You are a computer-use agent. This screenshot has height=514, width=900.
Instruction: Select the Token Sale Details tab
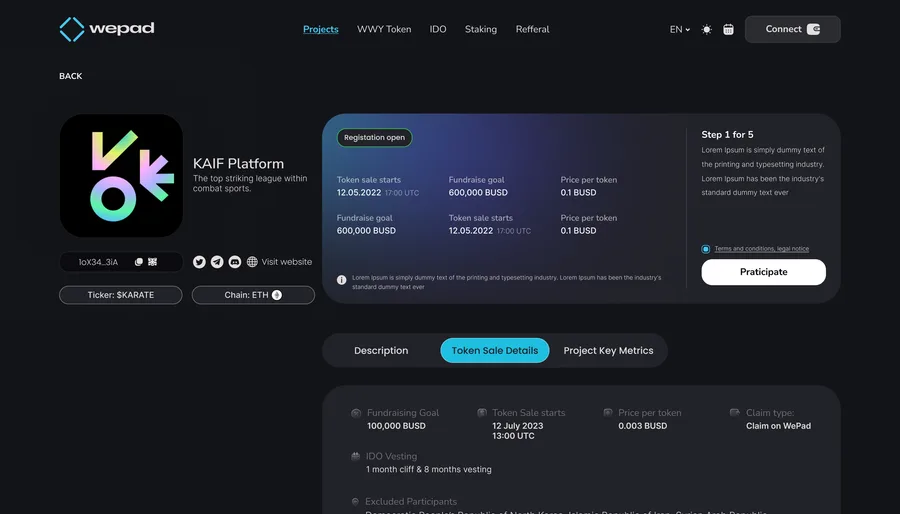(x=495, y=351)
